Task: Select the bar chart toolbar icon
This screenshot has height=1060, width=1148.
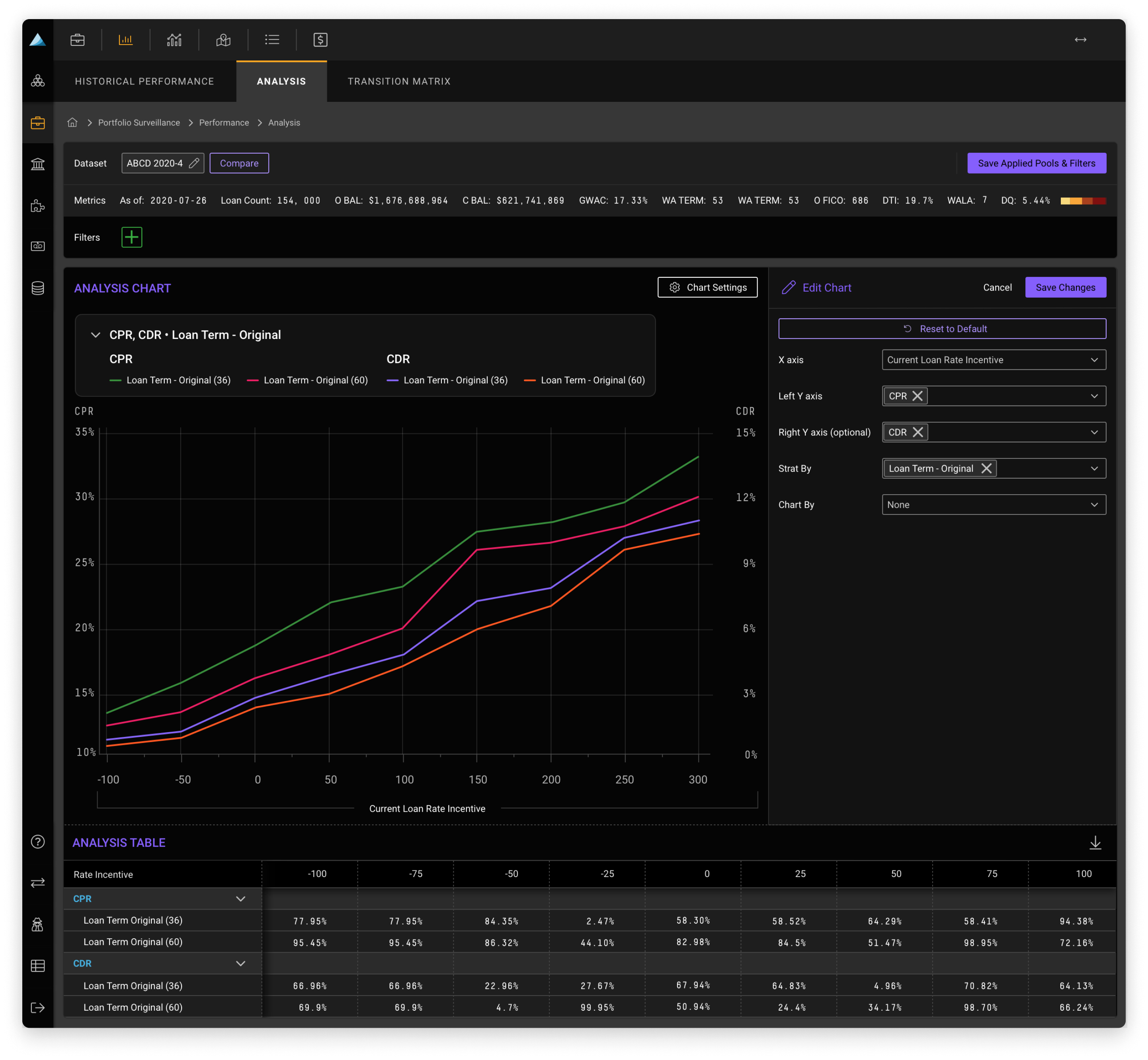Action: tap(126, 39)
